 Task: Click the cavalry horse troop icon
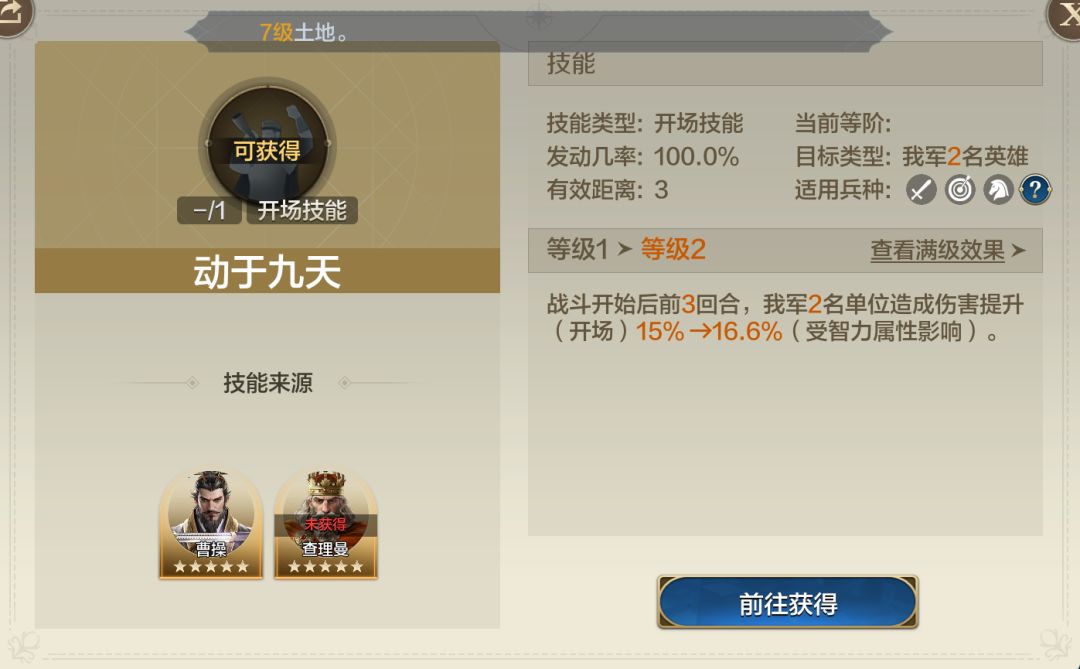pos(997,189)
